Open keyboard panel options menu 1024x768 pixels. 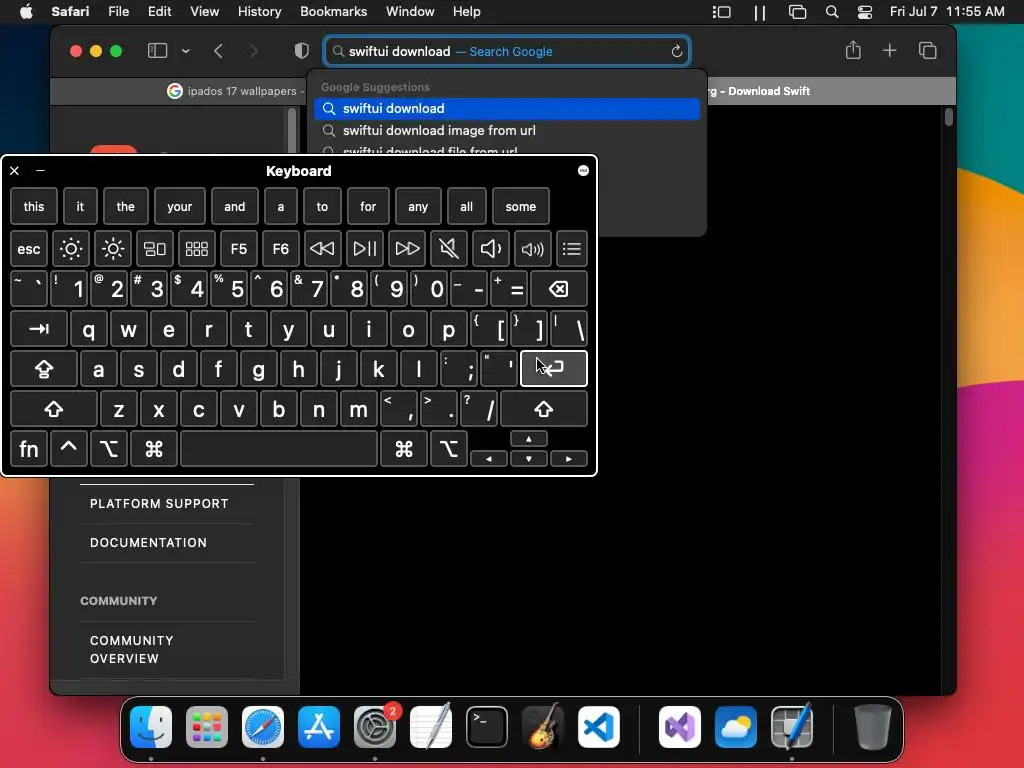(x=583, y=170)
